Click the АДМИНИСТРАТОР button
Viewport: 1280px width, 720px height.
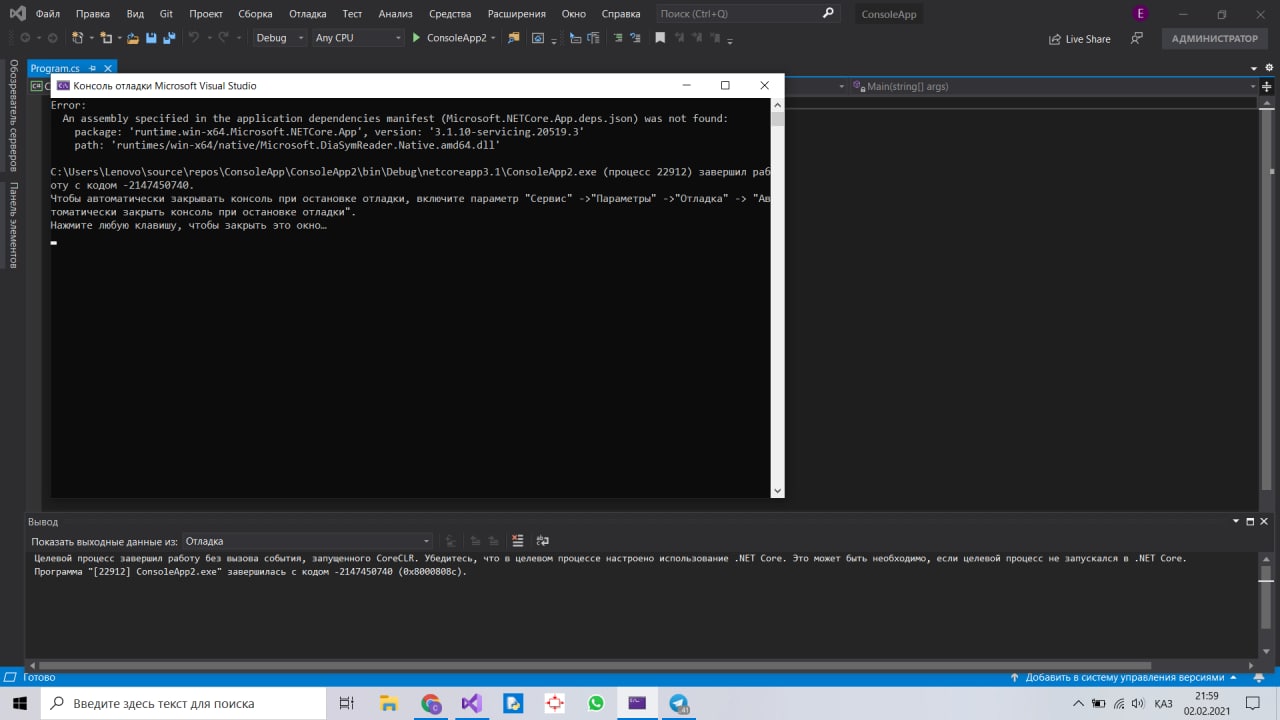pos(1215,39)
